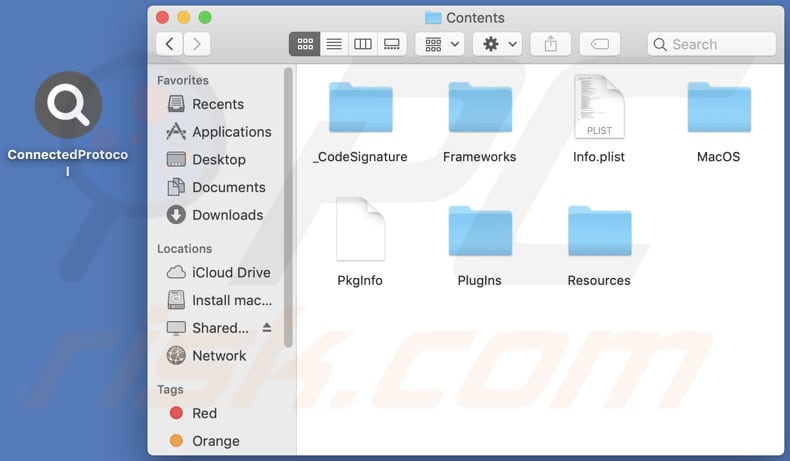
Task: Focus the Finder Search field
Action: [x=711, y=44]
